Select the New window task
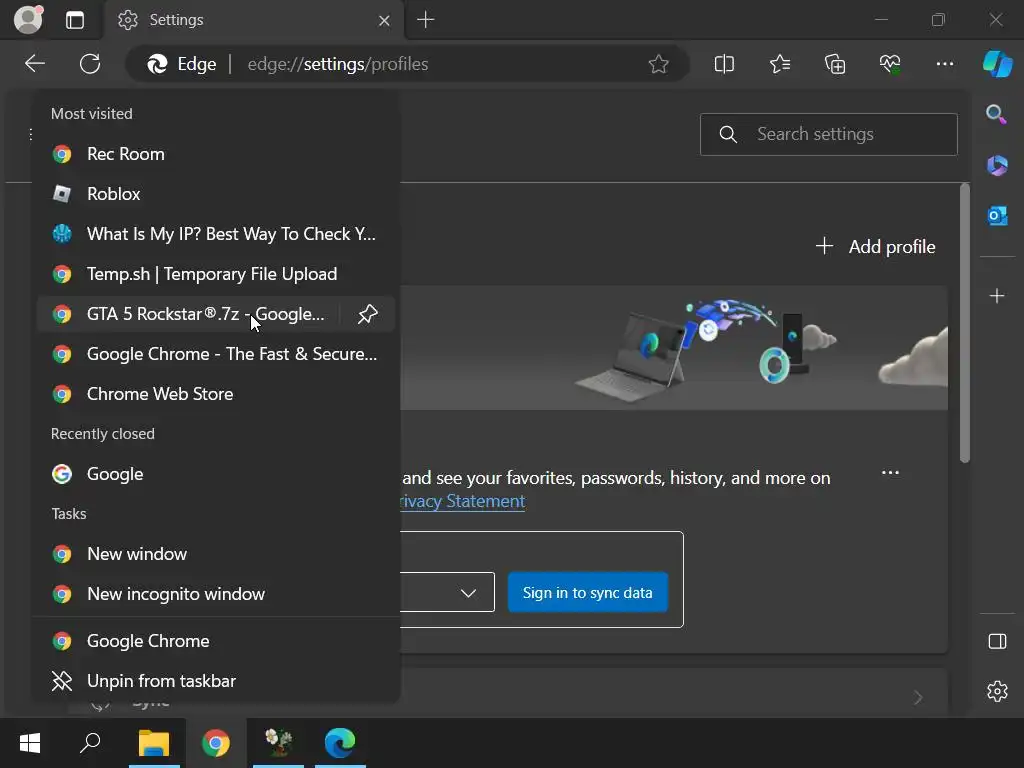Viewport: 1024px width, 768px height. (216, 554)
